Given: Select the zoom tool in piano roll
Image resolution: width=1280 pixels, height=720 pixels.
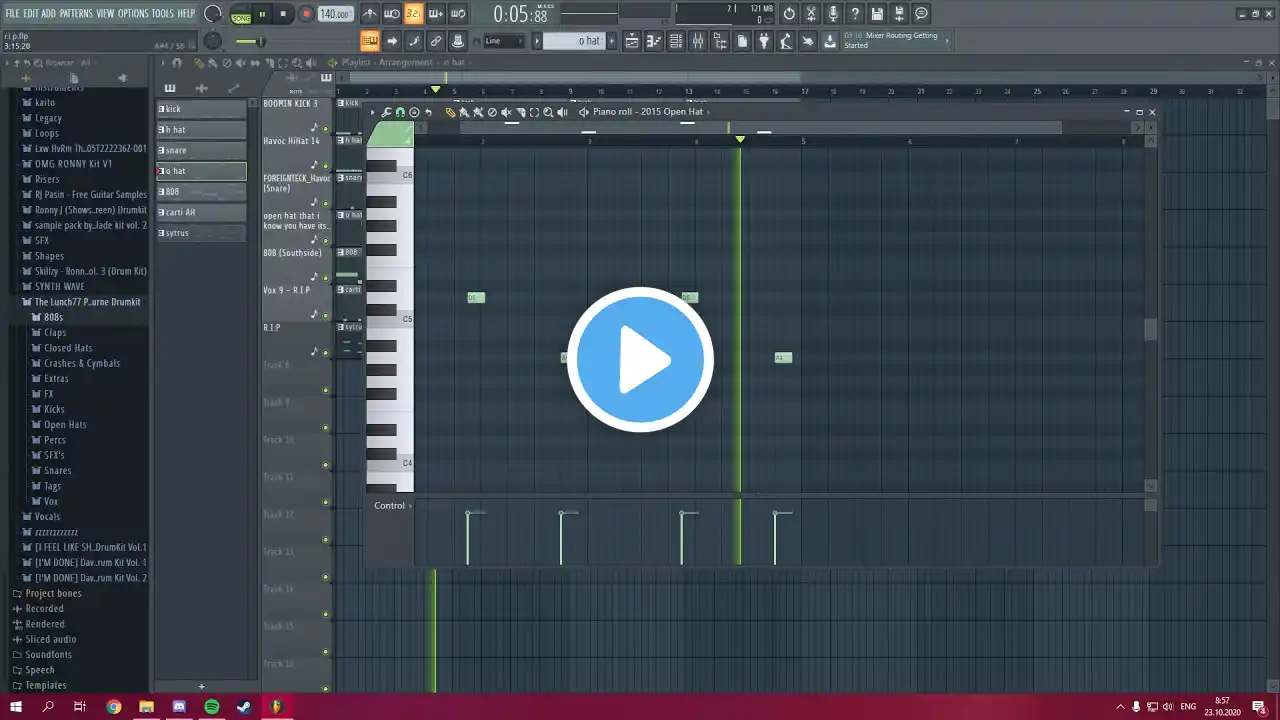Looking at the screenshot, I should tap(548, 112).
